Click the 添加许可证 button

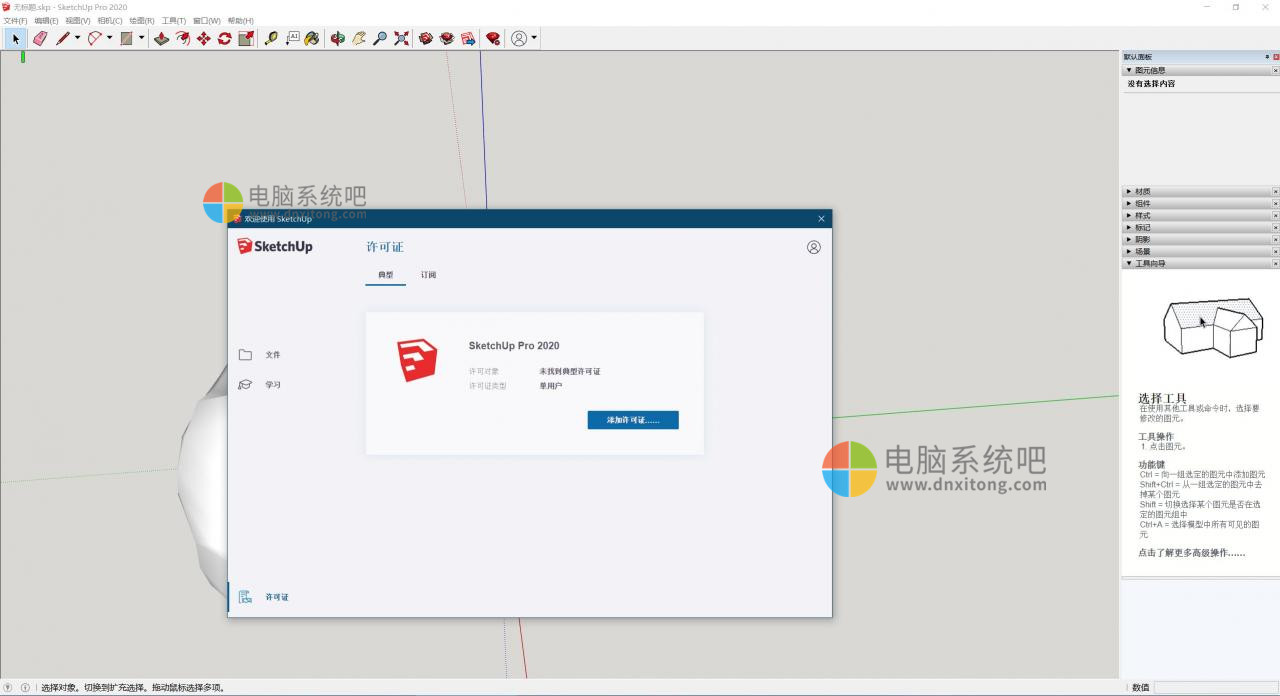coord(633,420)
